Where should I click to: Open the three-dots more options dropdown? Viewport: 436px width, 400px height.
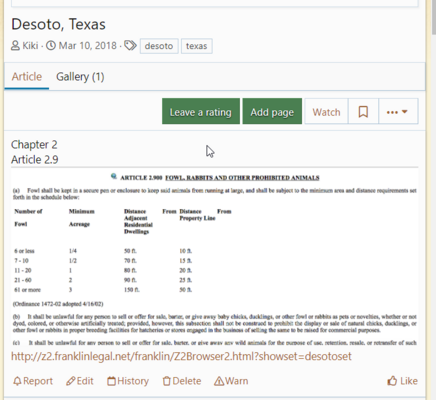tap(398, 112)
